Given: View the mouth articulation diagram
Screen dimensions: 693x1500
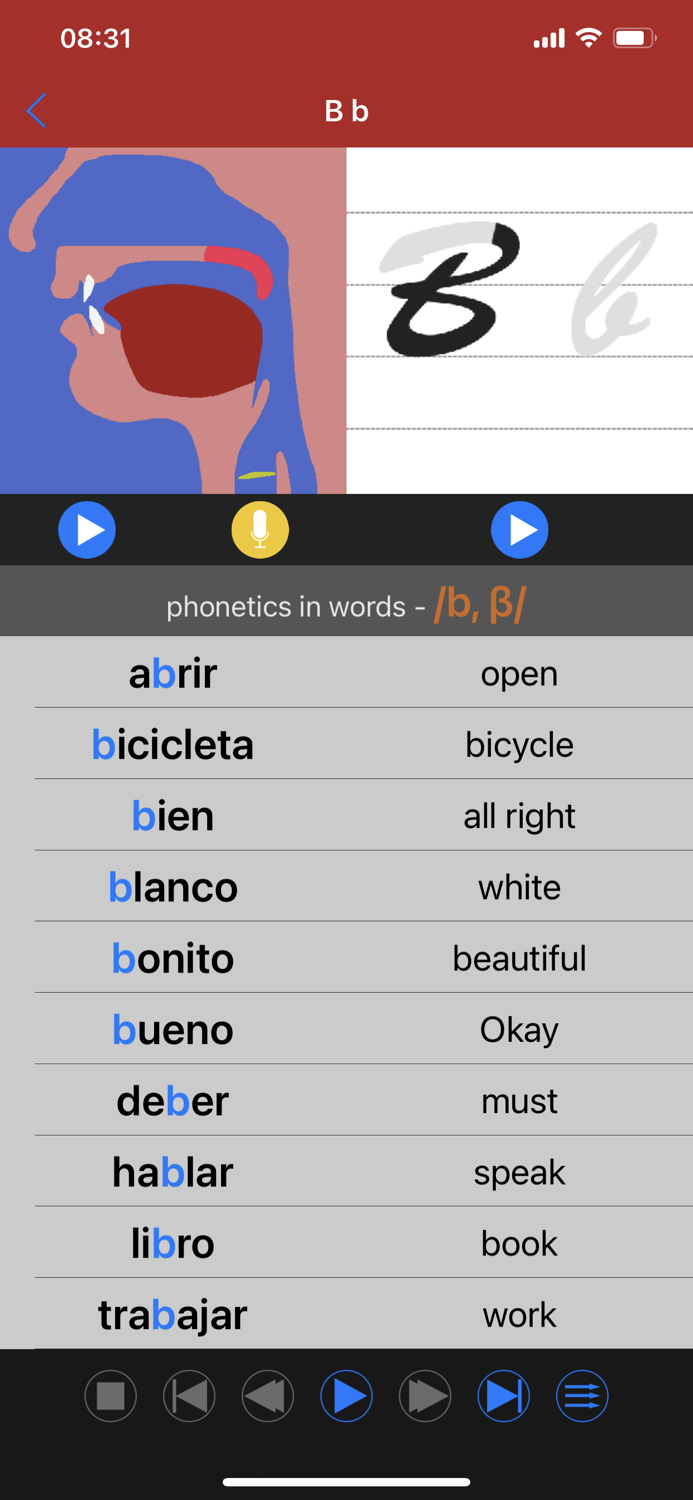Looking at the screenshot, I should [x=173, y=320].
